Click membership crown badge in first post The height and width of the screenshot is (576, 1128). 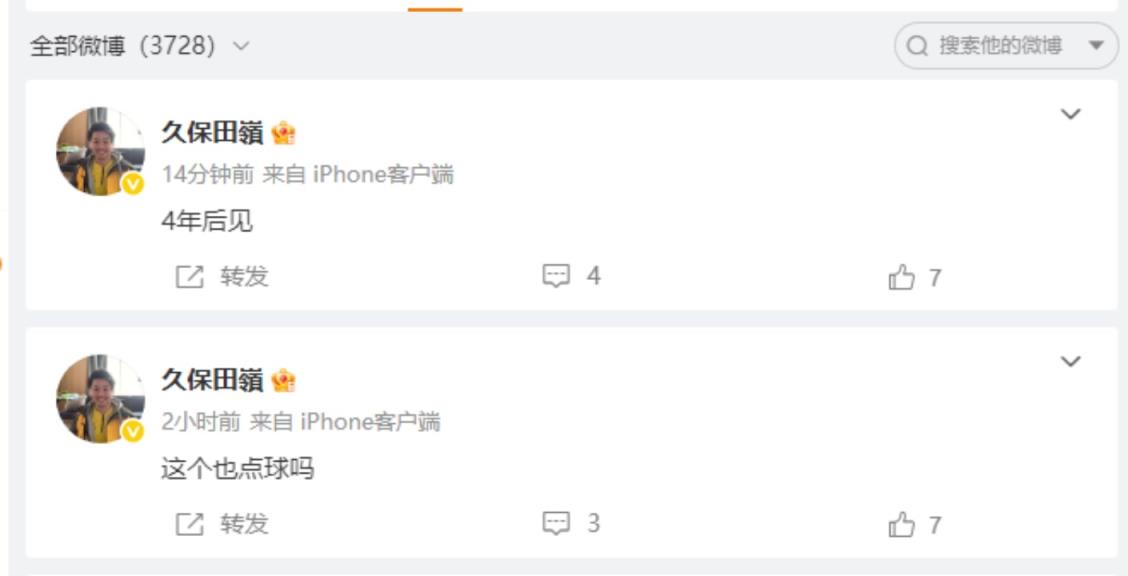pyautogui.click(x=283, y=133)
